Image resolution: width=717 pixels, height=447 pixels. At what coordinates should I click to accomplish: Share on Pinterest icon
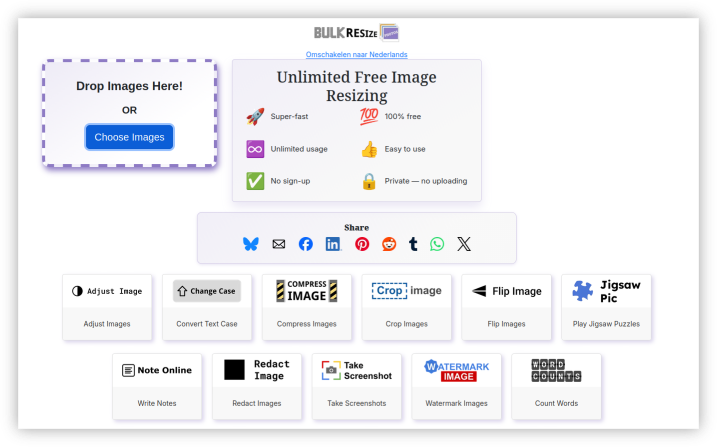362,244
